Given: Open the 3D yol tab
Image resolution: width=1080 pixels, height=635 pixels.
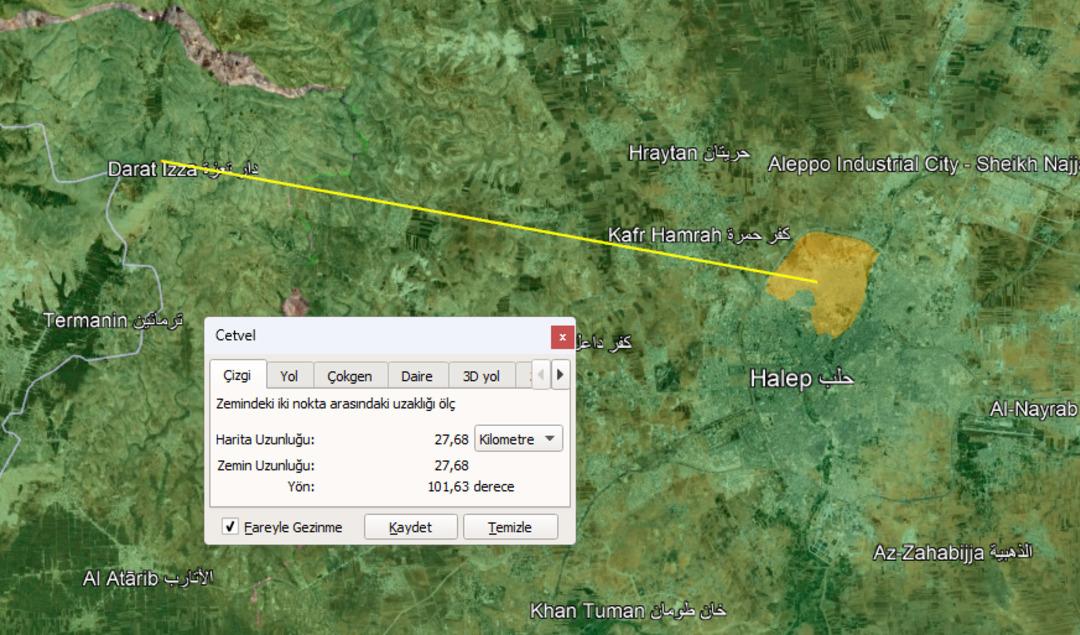Looking at the screenshot, I should [481, 376].
